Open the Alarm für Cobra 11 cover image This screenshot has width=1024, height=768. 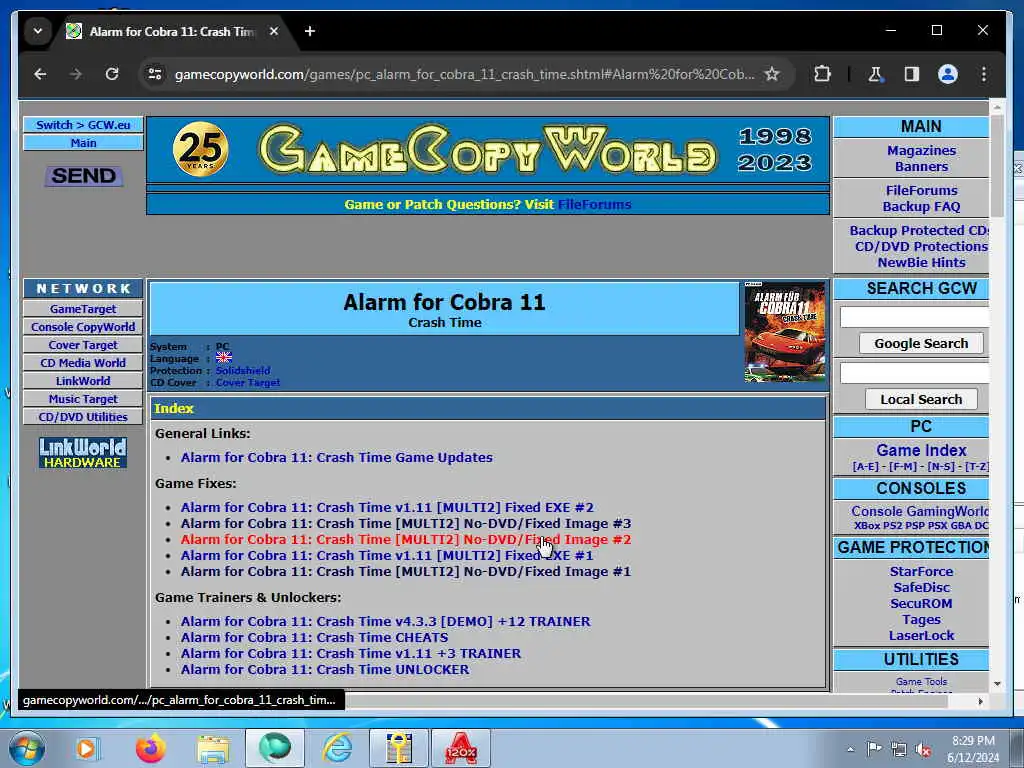point(784,332)
